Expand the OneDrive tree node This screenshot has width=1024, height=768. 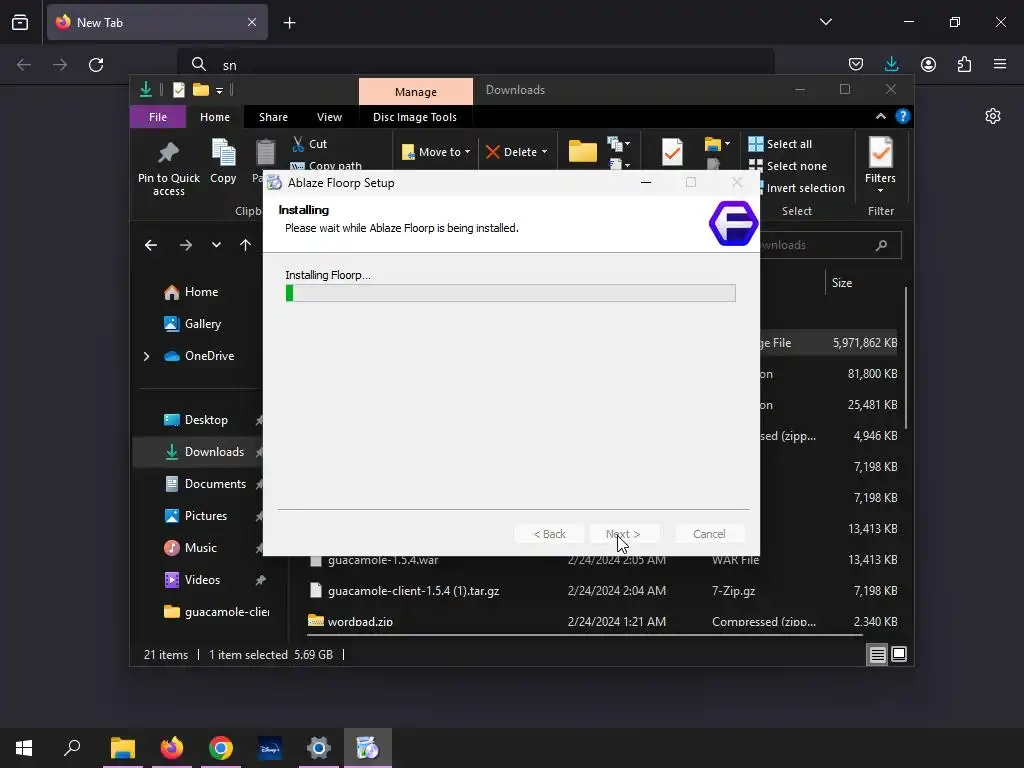(146, 356)
